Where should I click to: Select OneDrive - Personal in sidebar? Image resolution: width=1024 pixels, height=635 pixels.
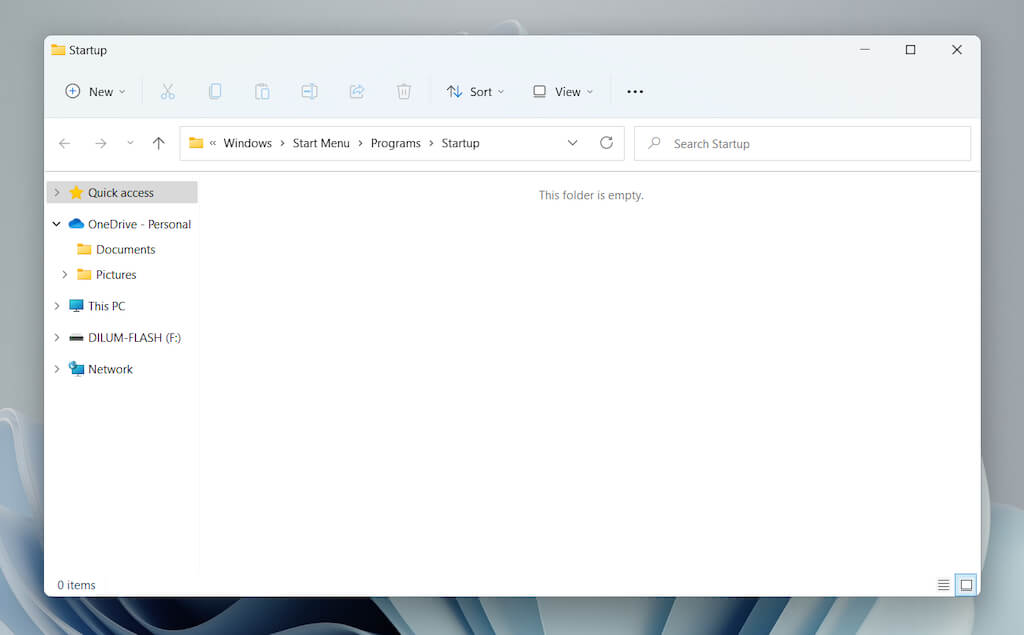point(130,224)
